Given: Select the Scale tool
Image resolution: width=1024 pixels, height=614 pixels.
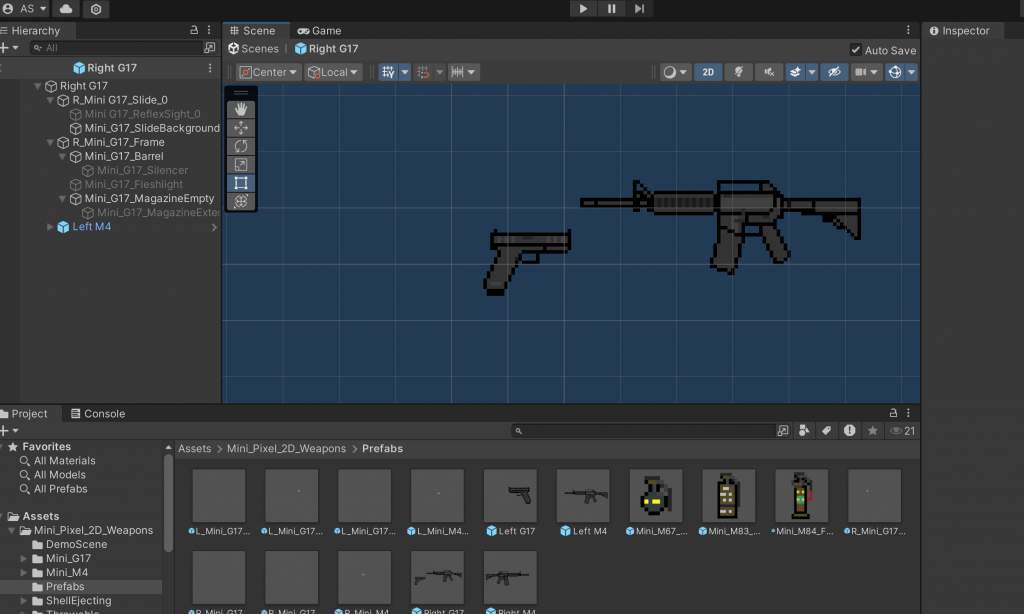Looking at the screenshot, I should tap(241, 165).
